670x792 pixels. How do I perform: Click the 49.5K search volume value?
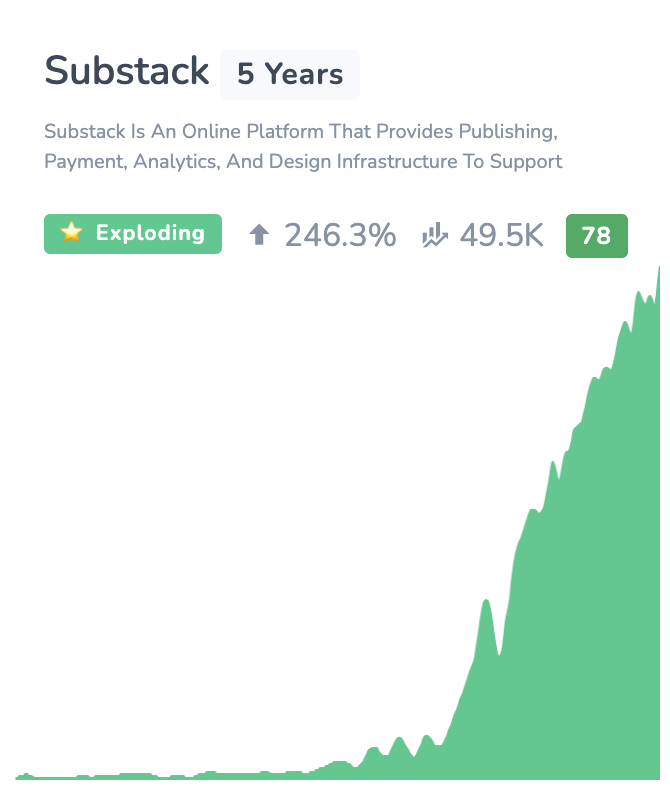[x=501, y=235]
